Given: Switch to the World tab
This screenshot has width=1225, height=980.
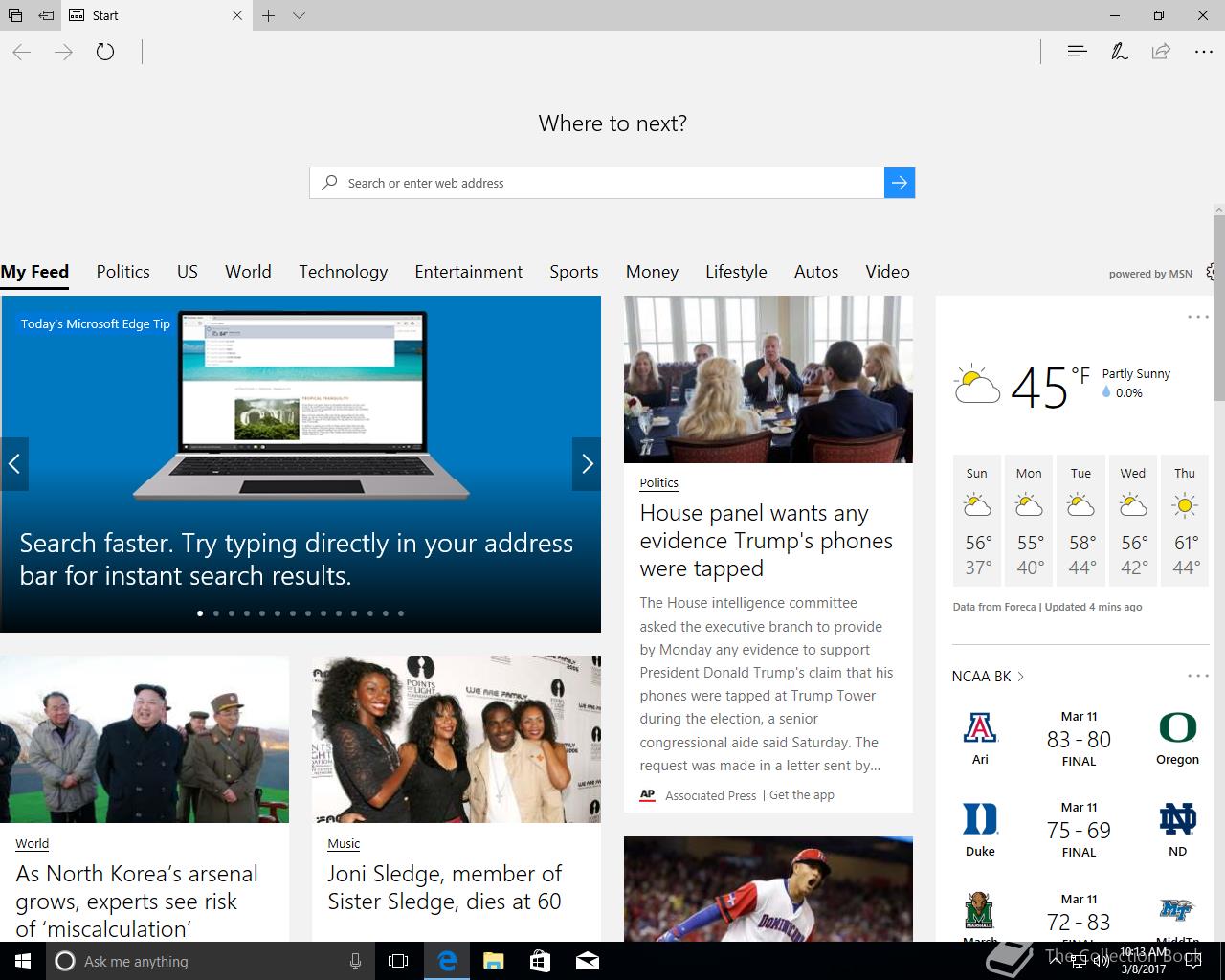Looking at the screenshot, I should point(248,272).
